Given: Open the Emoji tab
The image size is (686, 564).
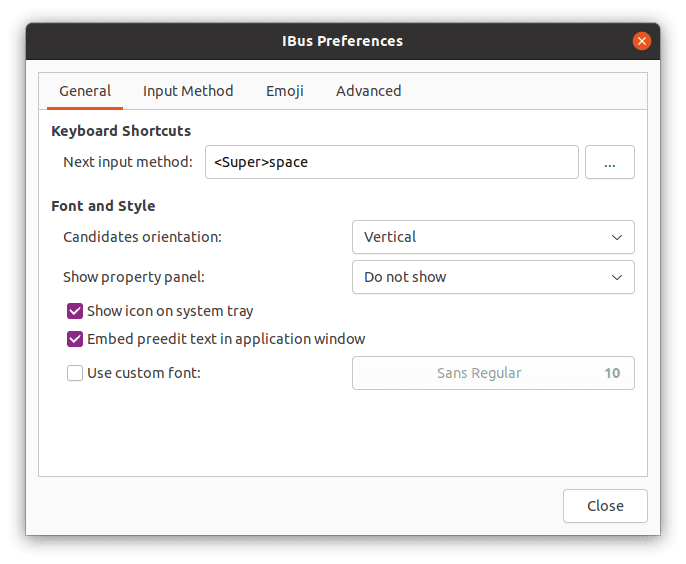Looking at the screenshot, I should pos(284,91).
